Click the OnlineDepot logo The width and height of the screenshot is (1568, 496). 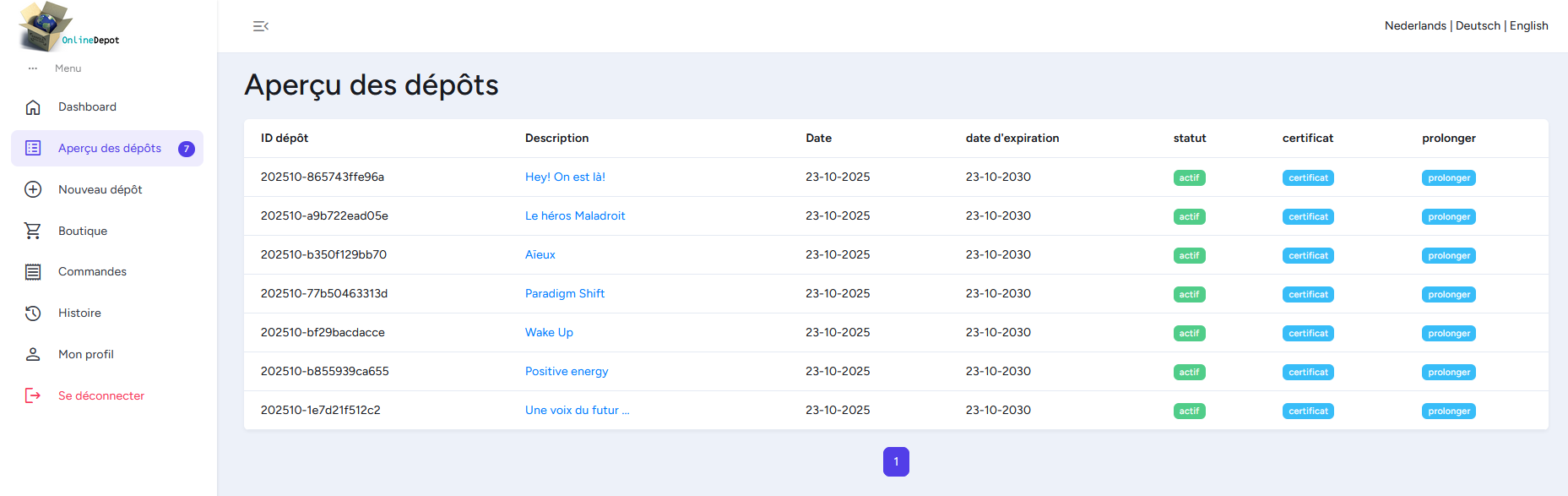pyautogui.click(x=68, y=27)
